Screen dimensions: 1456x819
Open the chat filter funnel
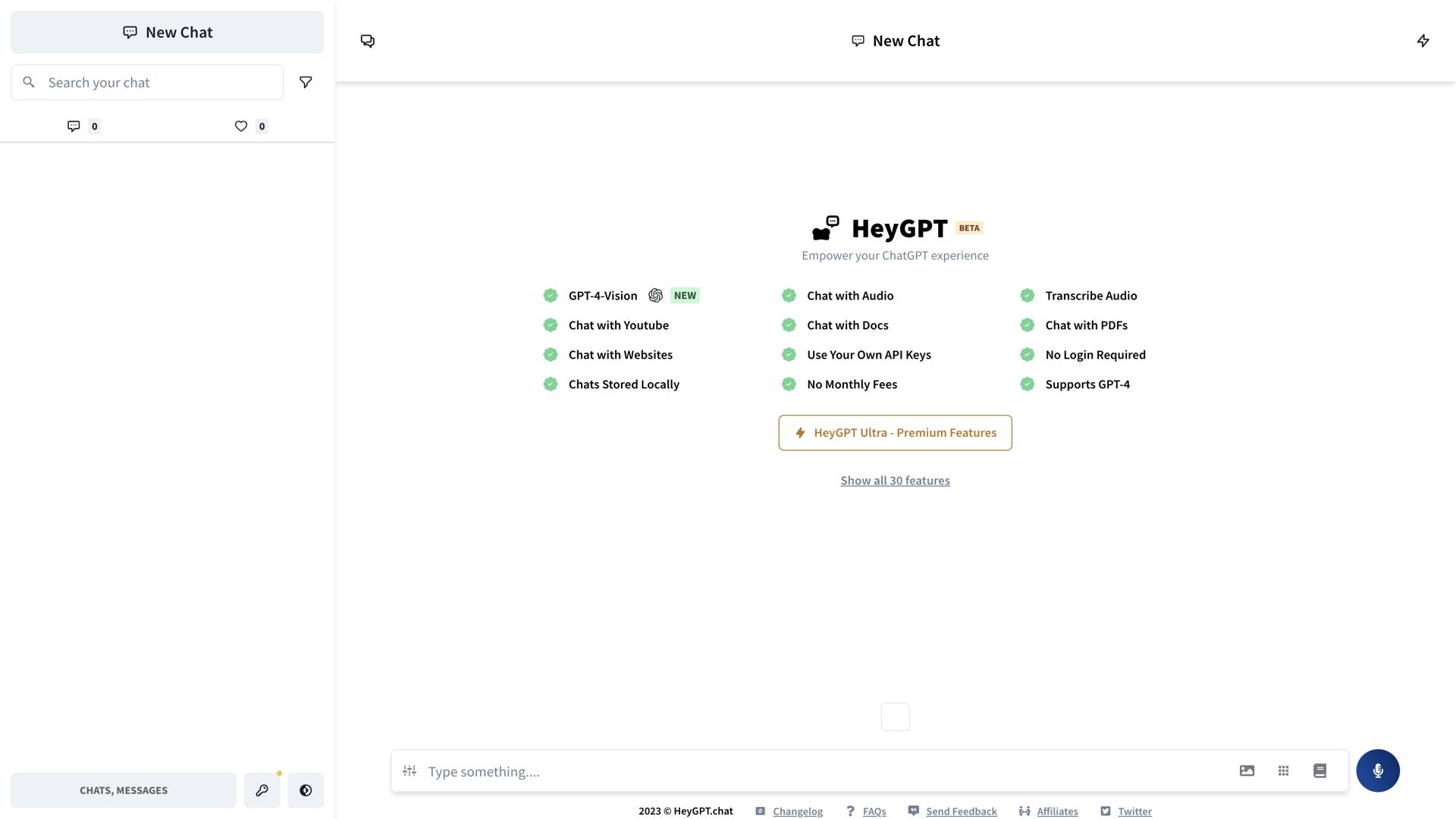pos(306,82)
